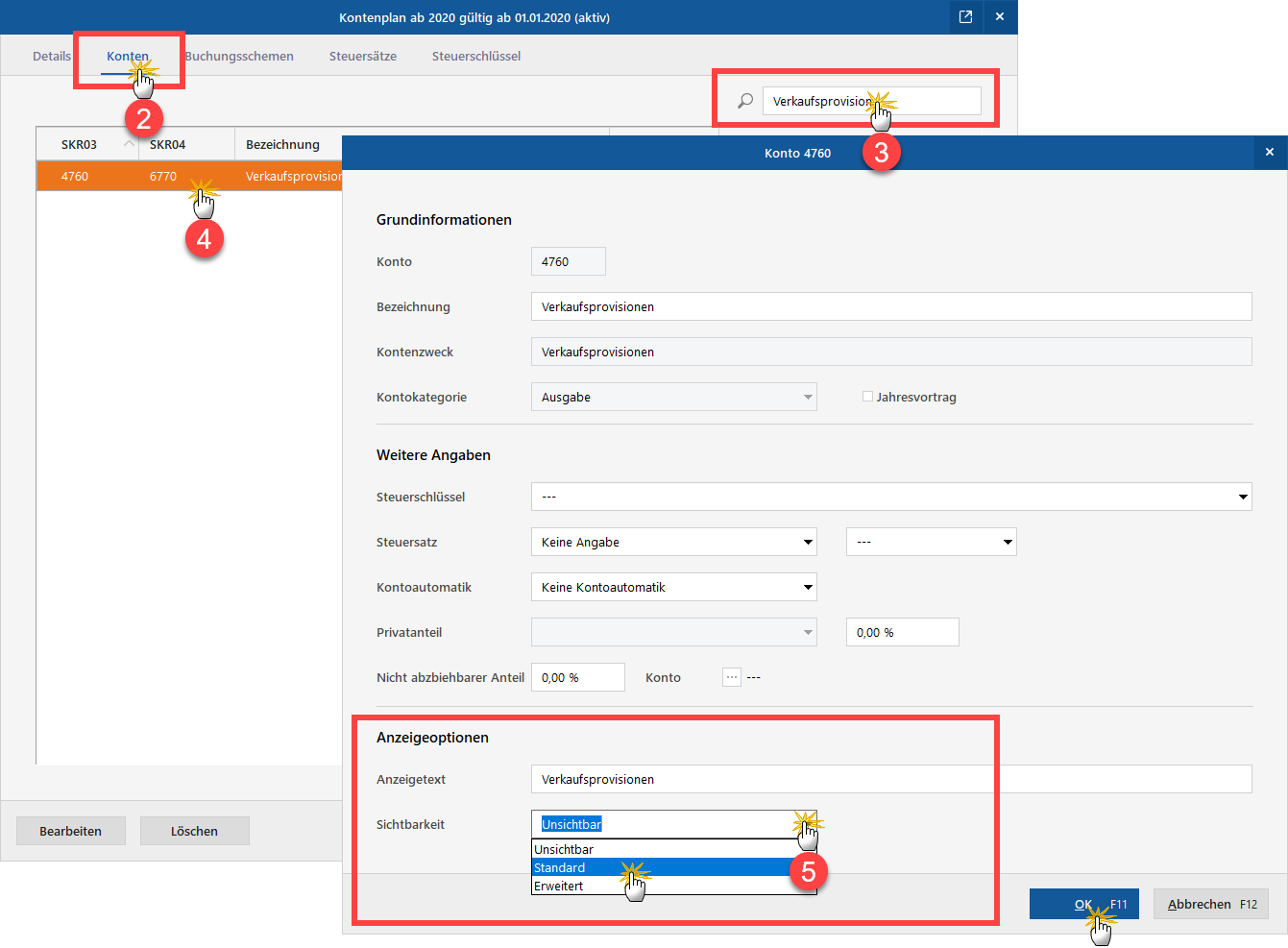1288x948 pixels.
Task: Click the Privatanteil percentage field
Action: click(x=903, y=632)
